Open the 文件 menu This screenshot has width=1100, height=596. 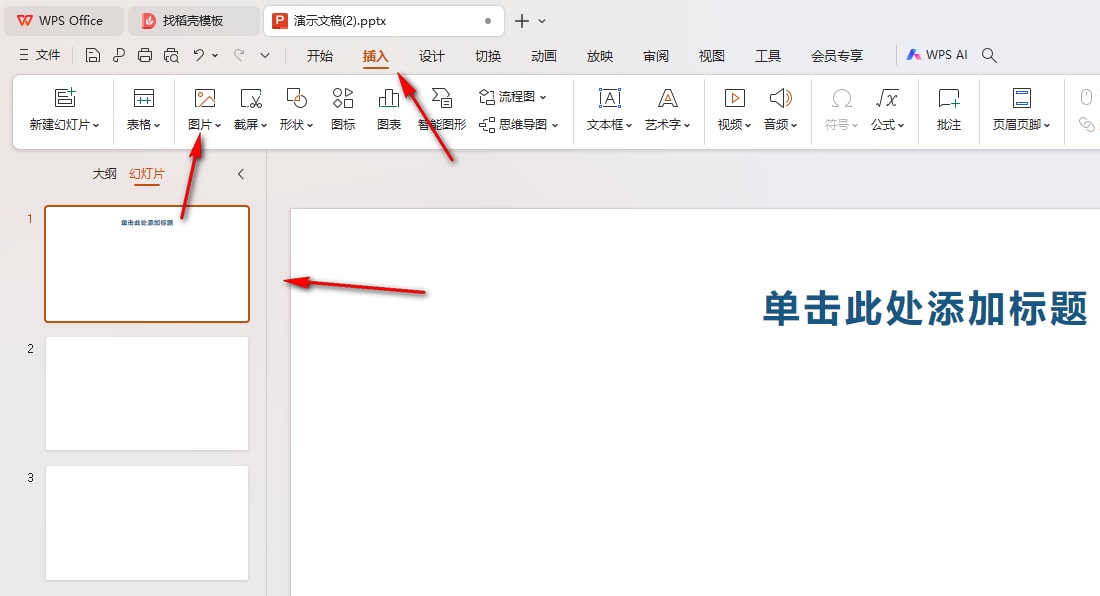click(40, 55)
